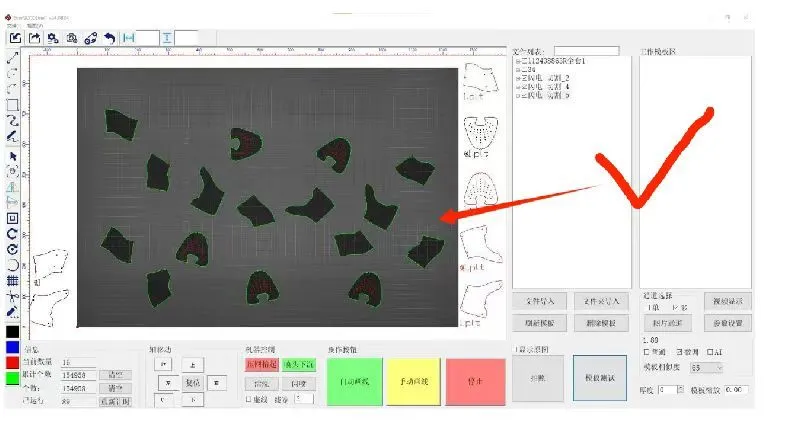The height and width of the screenshot is (429, 789).
Task: Open the gear settings icon in top toolbar
Action: [53, 38]
